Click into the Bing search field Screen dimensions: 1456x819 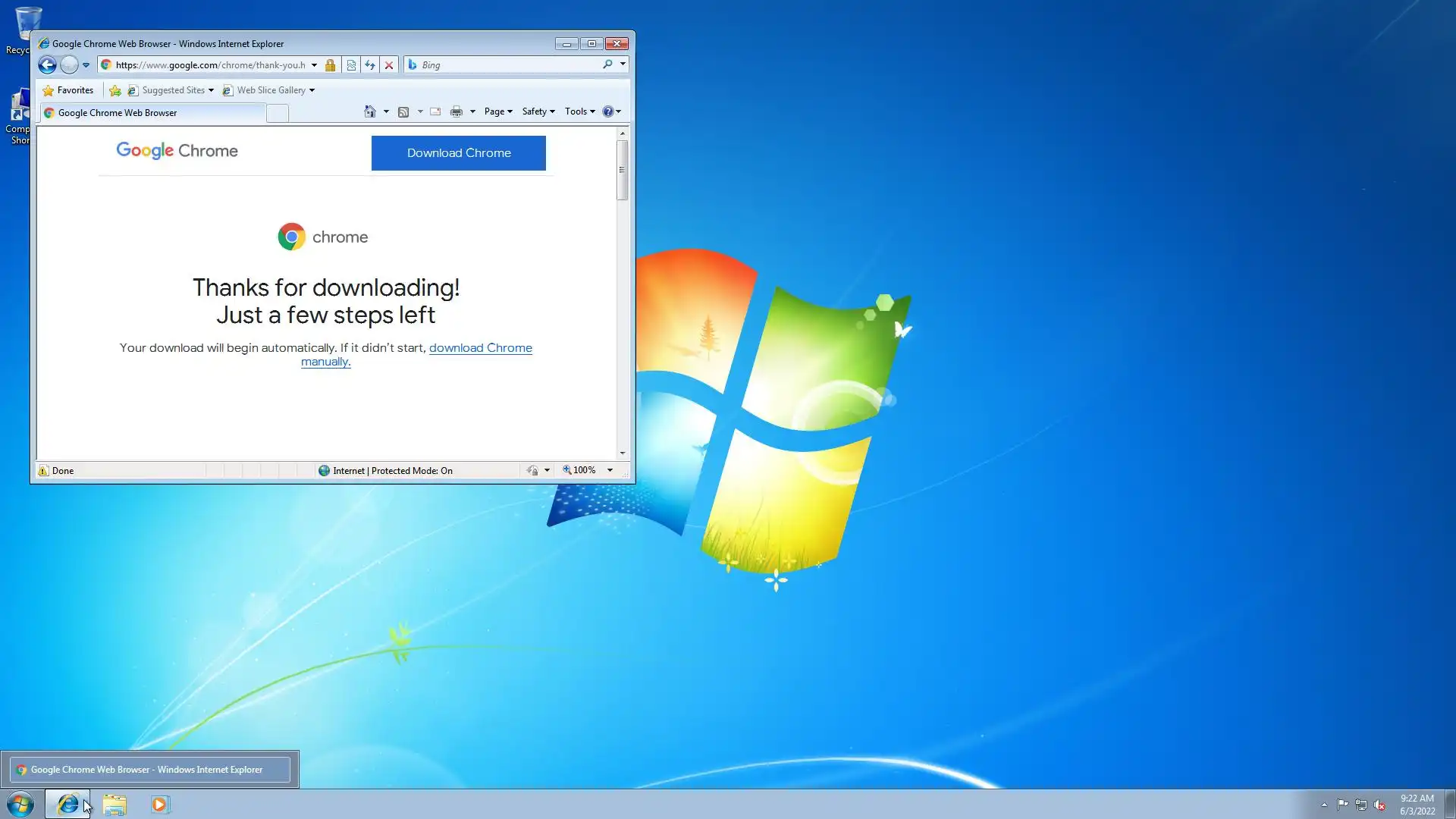508,65
